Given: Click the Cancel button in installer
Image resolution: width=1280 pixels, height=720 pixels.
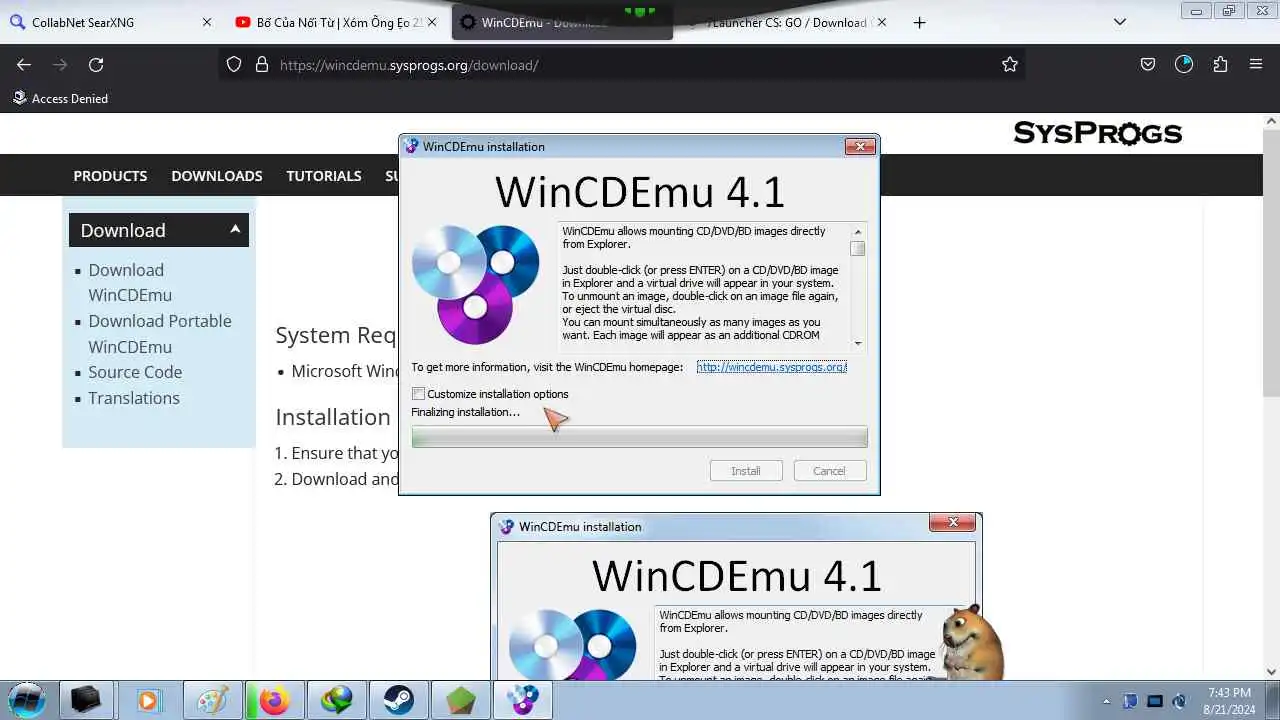Looking at the screenshot, I should click(x=829, y=471).
